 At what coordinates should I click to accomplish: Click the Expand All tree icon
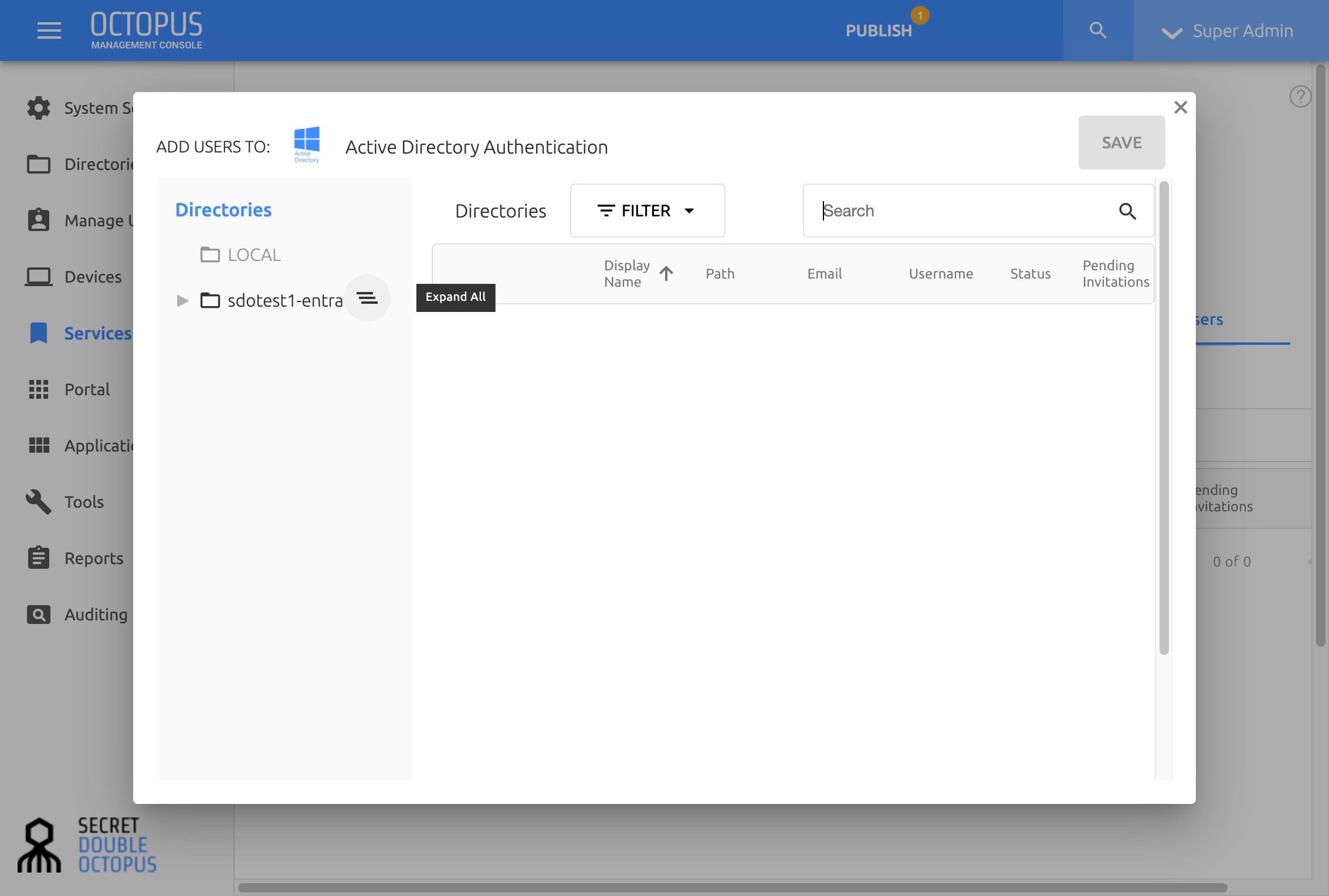click(x=367, y=298)
